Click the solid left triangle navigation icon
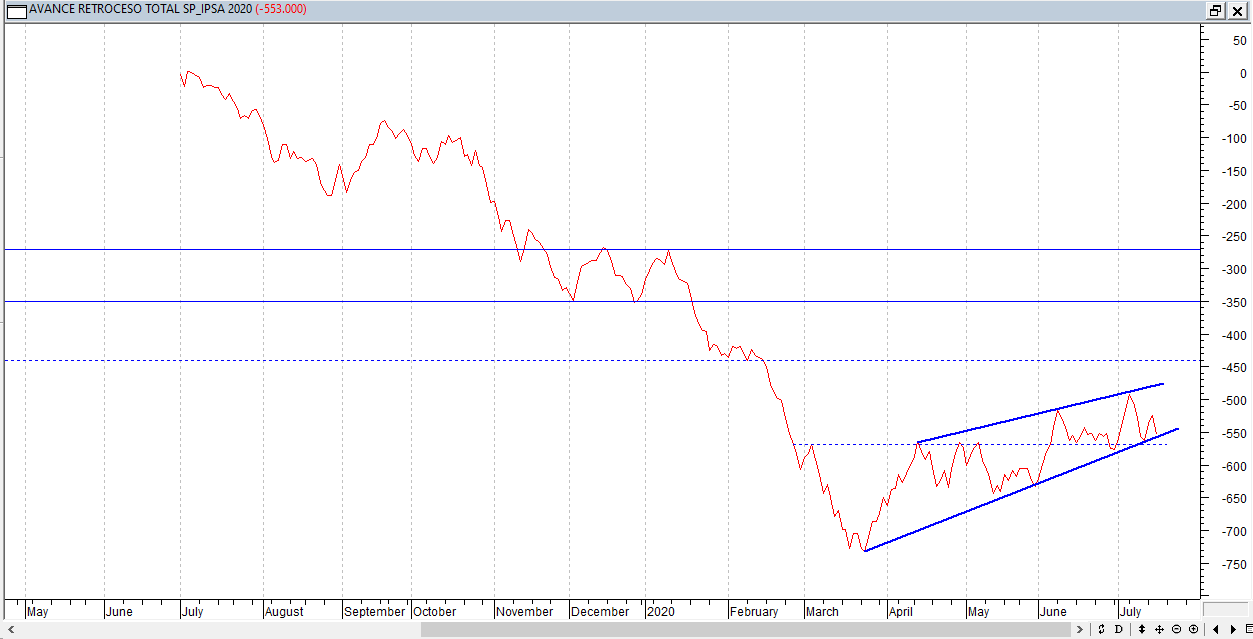 click(x=1216, y=629)
